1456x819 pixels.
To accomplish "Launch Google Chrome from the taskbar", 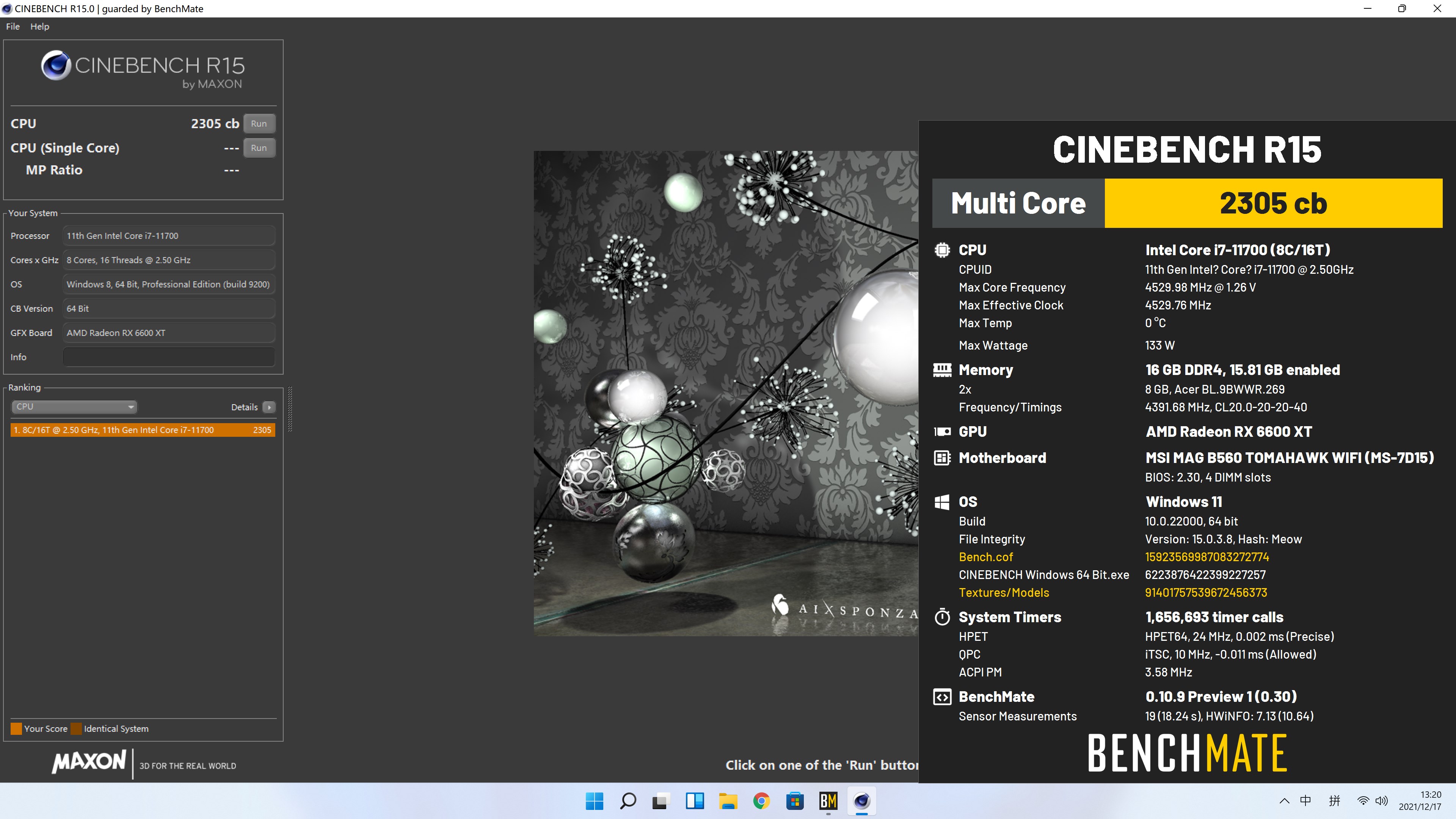I will pos(761,801).
